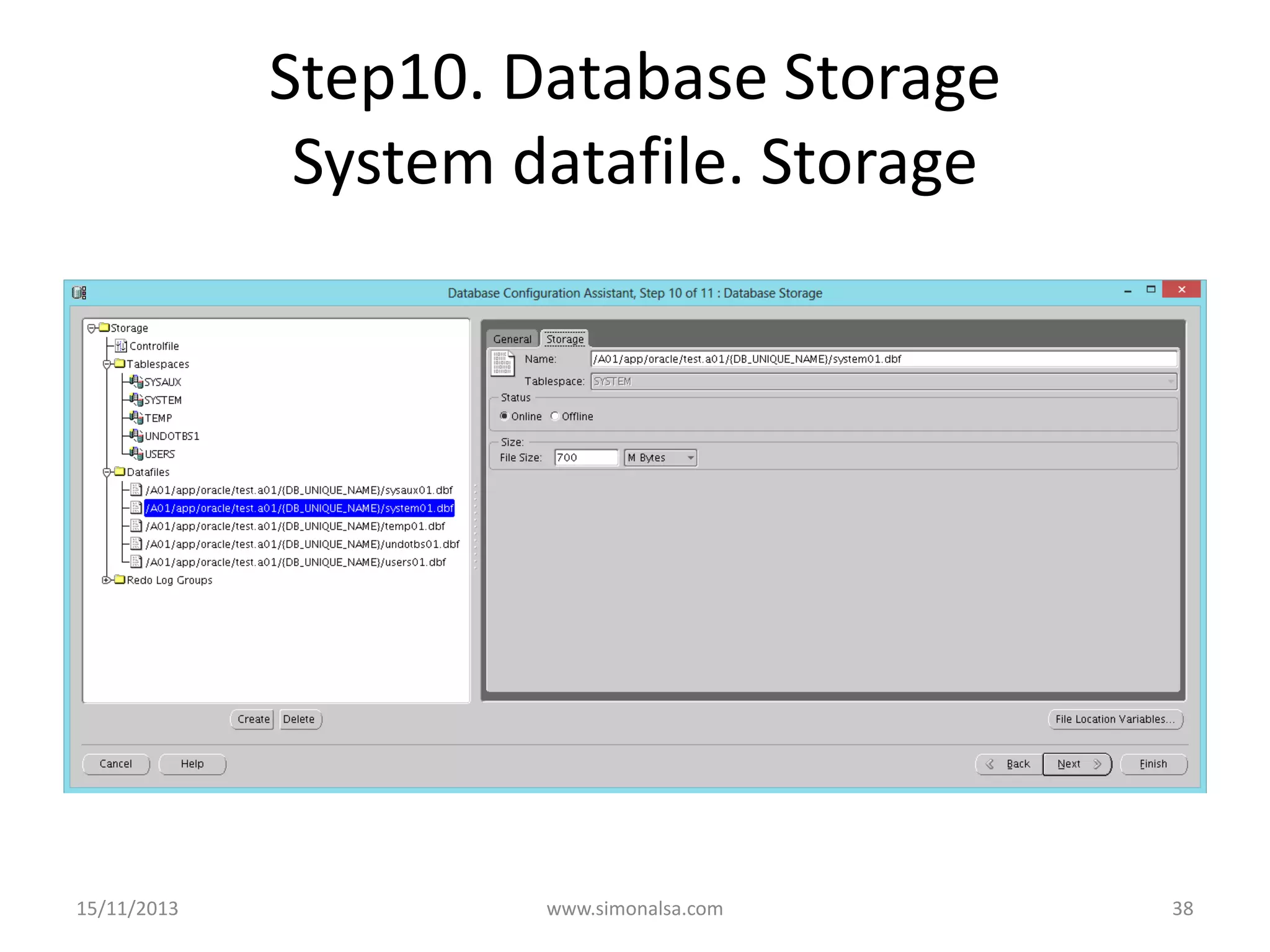Expand the Redo Log Groups node

coord(106,580)
